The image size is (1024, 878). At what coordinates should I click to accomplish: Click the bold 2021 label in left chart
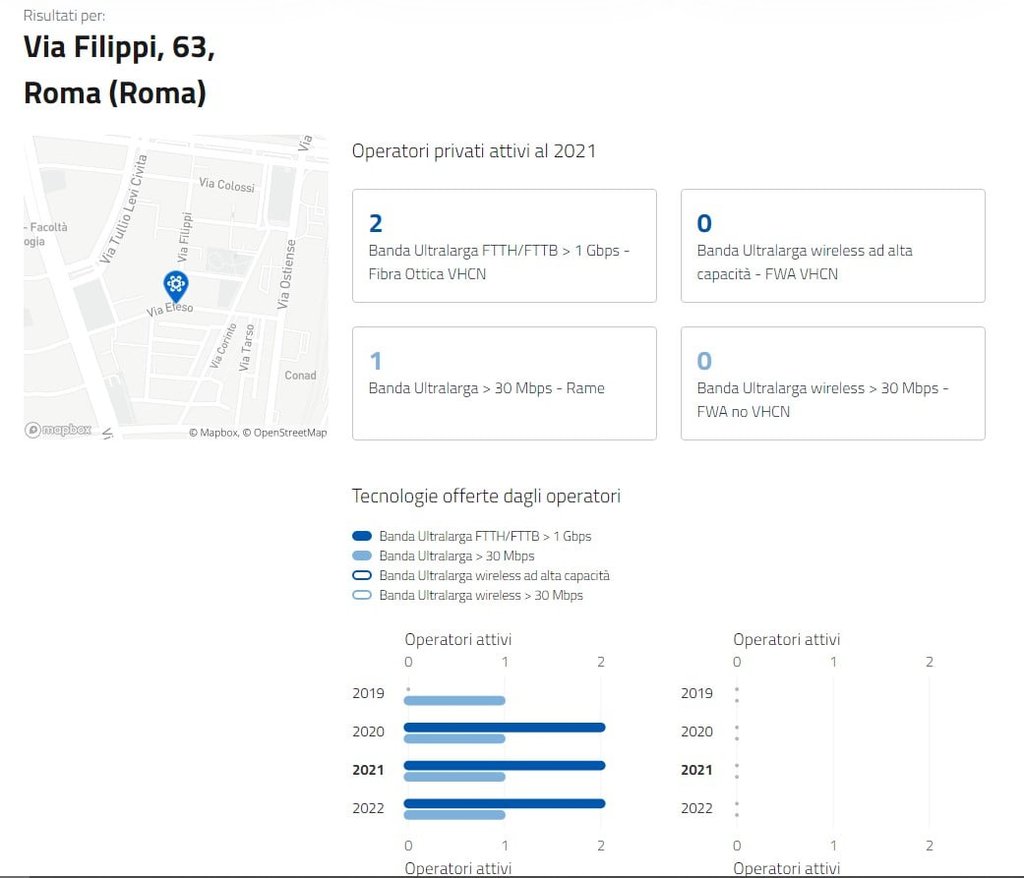[368, 770]
